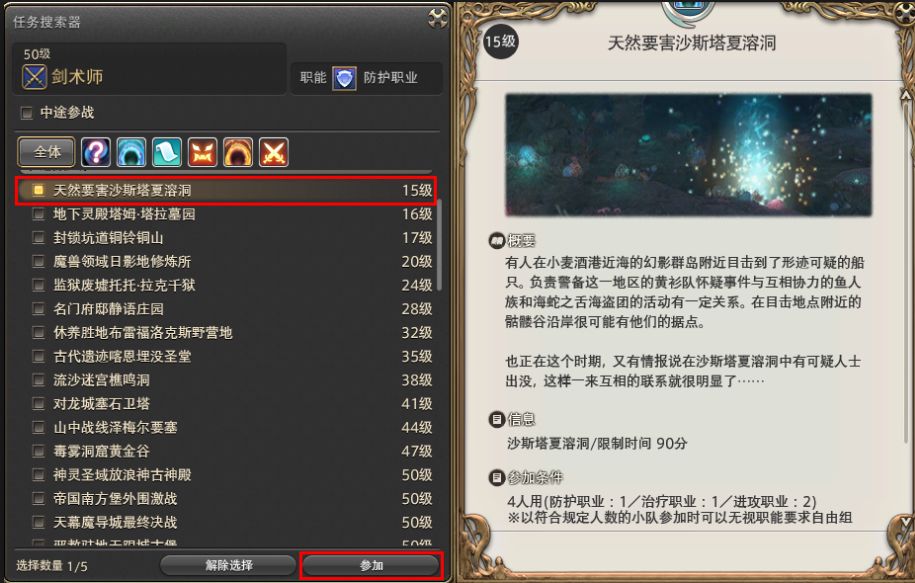
Task: Uncheck 天然要害沙斯塔夏溶洞 duty checkbox
Action: pos(39,190)
